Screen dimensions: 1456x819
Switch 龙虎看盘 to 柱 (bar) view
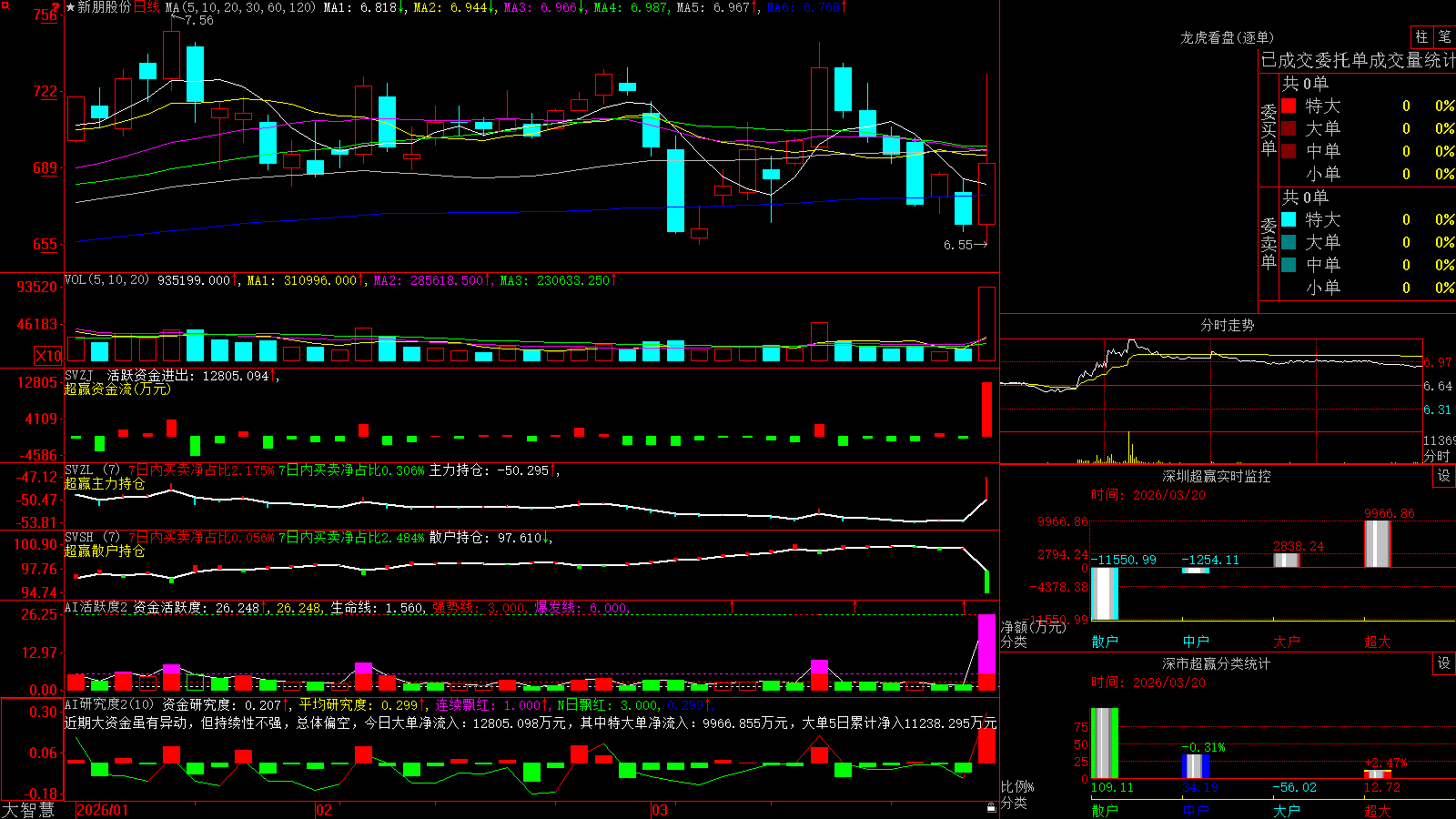(1421, 36)
